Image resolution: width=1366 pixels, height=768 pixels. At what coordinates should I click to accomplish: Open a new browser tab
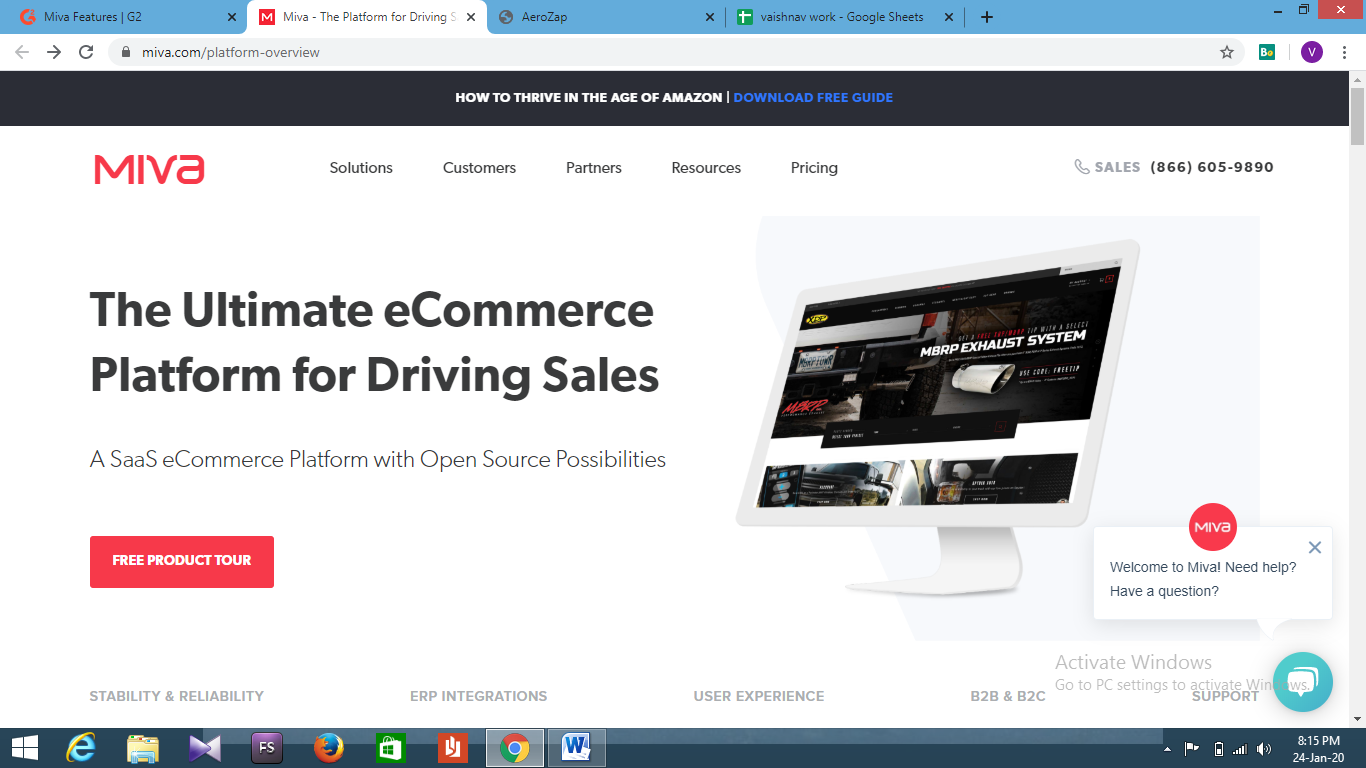(x=987, y=17)
